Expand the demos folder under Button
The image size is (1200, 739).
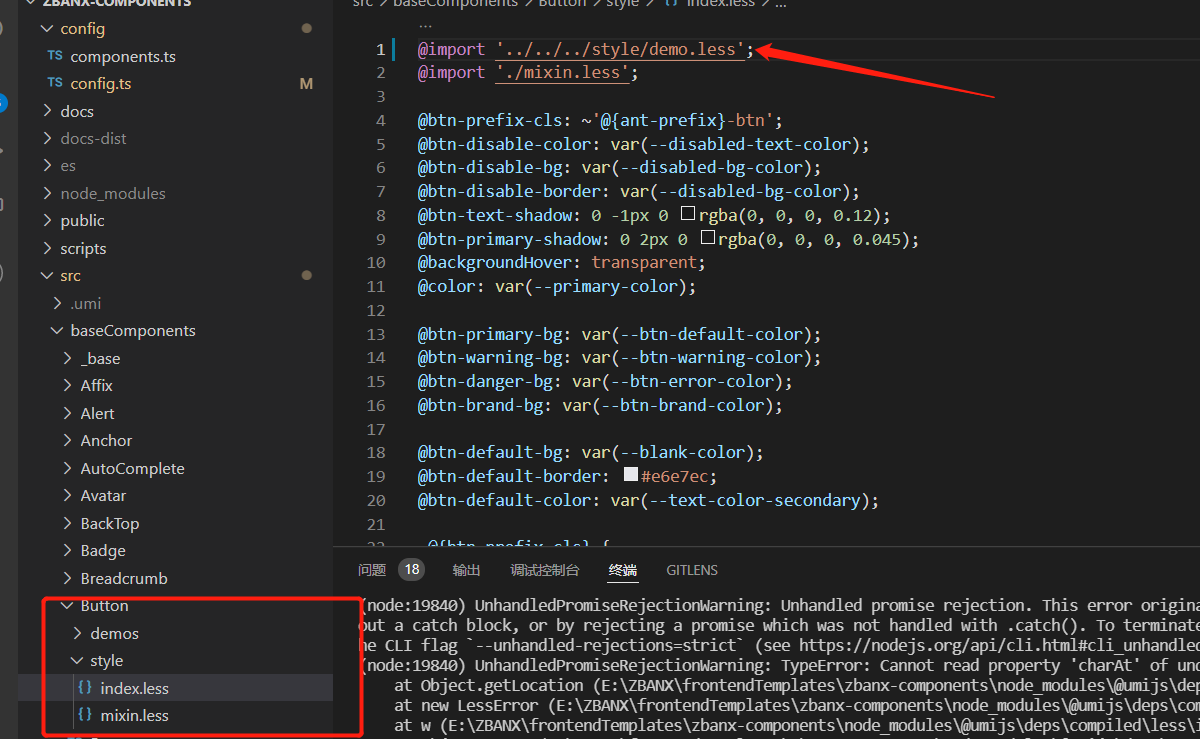coord(79,632)
